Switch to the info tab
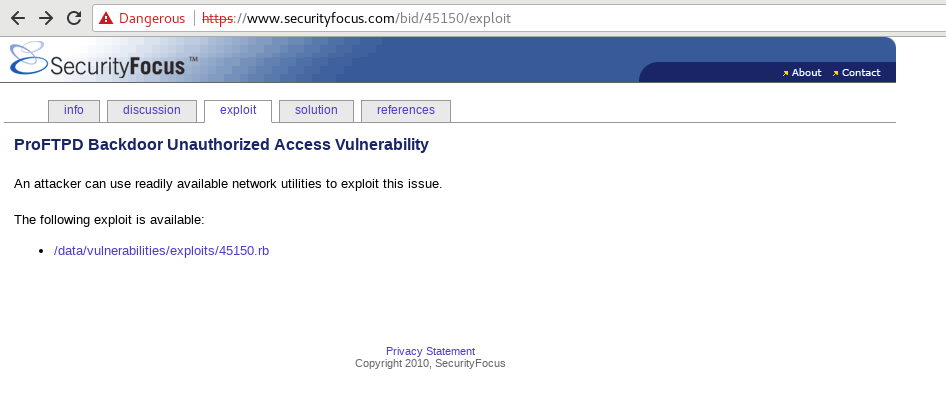 (x=74, y=111)
